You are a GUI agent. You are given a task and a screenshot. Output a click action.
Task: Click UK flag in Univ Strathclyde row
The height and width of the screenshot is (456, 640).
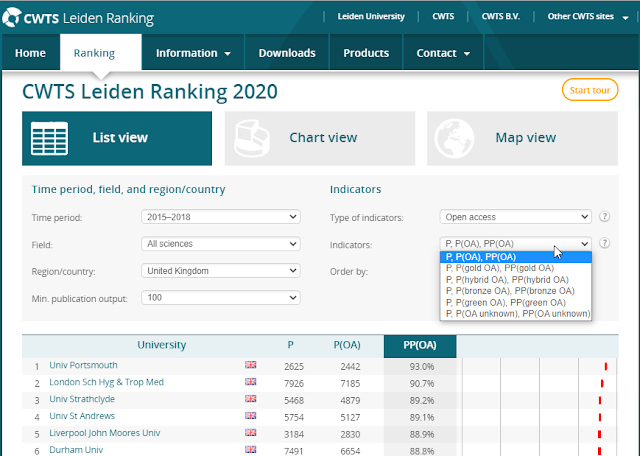coord(251,398)
